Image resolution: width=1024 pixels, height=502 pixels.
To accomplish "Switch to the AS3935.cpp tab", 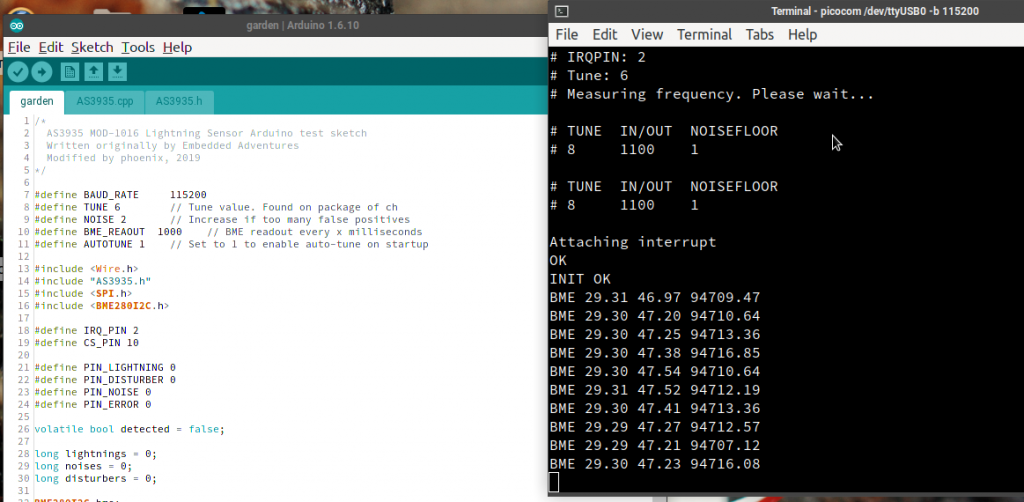I will pyautogui.click(x=104, y=102).
